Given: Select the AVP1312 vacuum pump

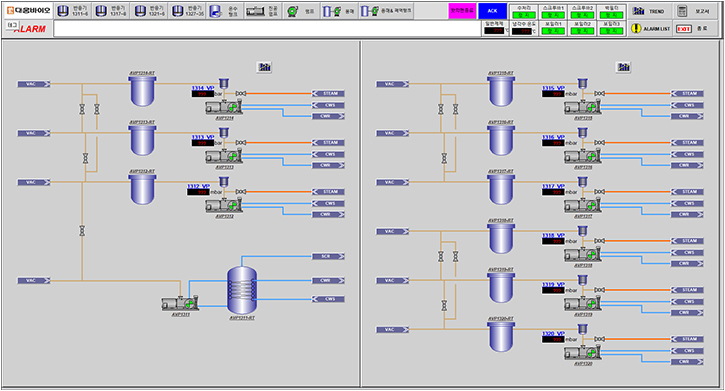Looking at the screenshot, I should coord(224,206).
